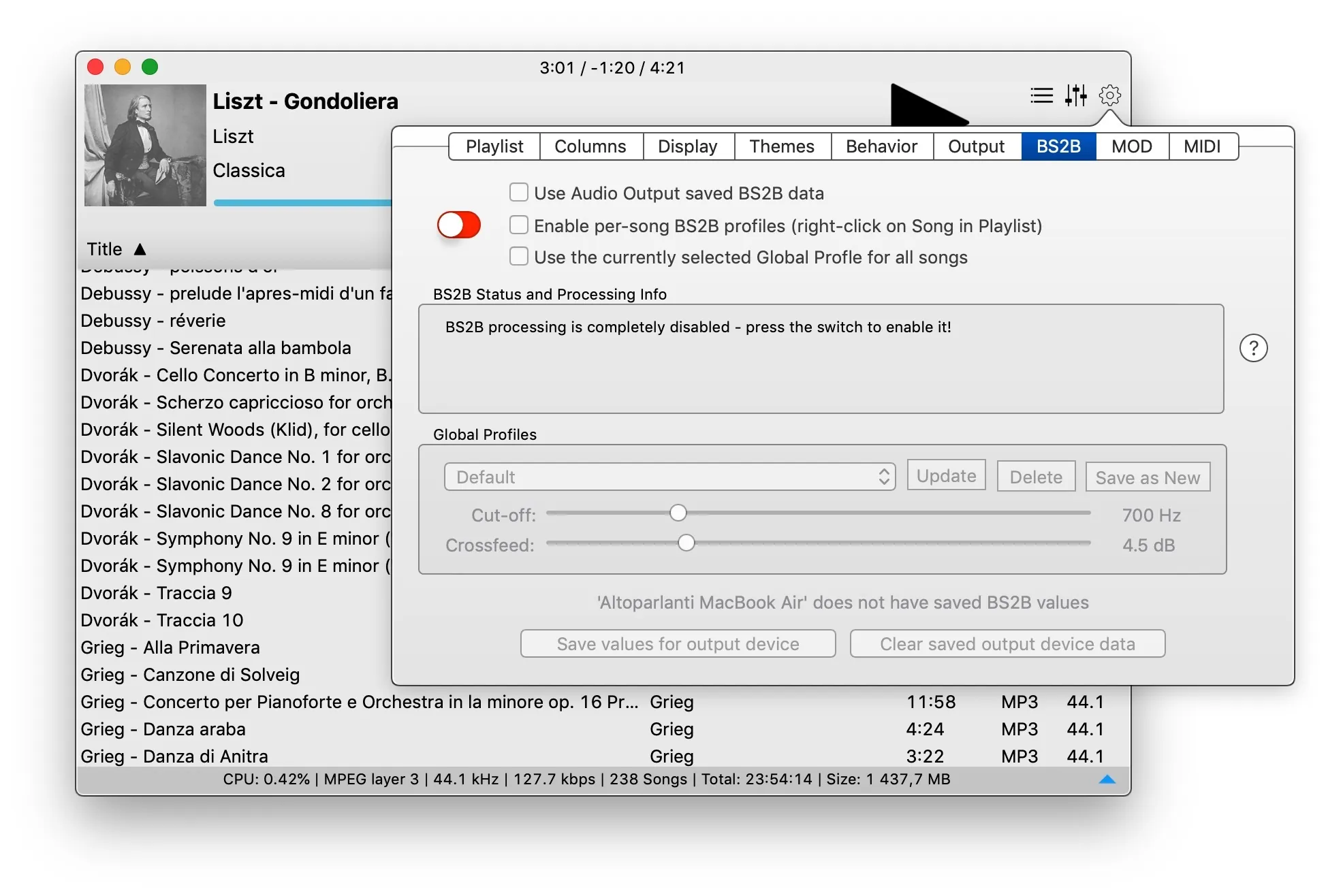Select 'Grieg - Alla Primavera' in the playlist
Viewport: 1343px width, 896px height.
pyautogui.click(x=170, y=647)
